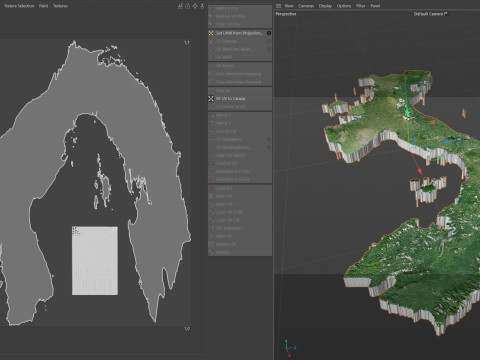The width and height of the screenshot is (480, 360).
Task: Open the Textures menu
Action: [60, 6]
